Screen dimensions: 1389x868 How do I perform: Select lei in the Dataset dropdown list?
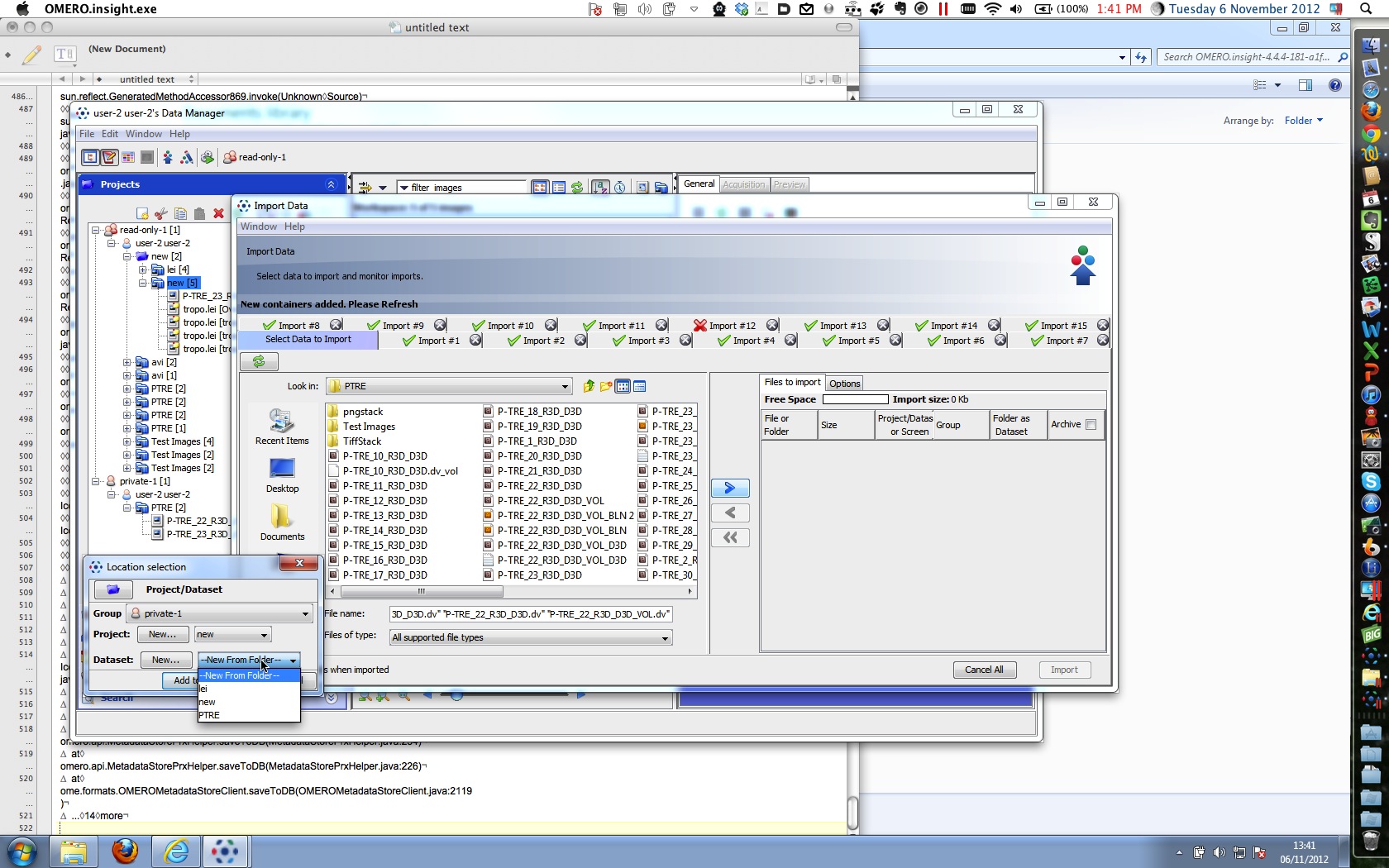(249, 689)
